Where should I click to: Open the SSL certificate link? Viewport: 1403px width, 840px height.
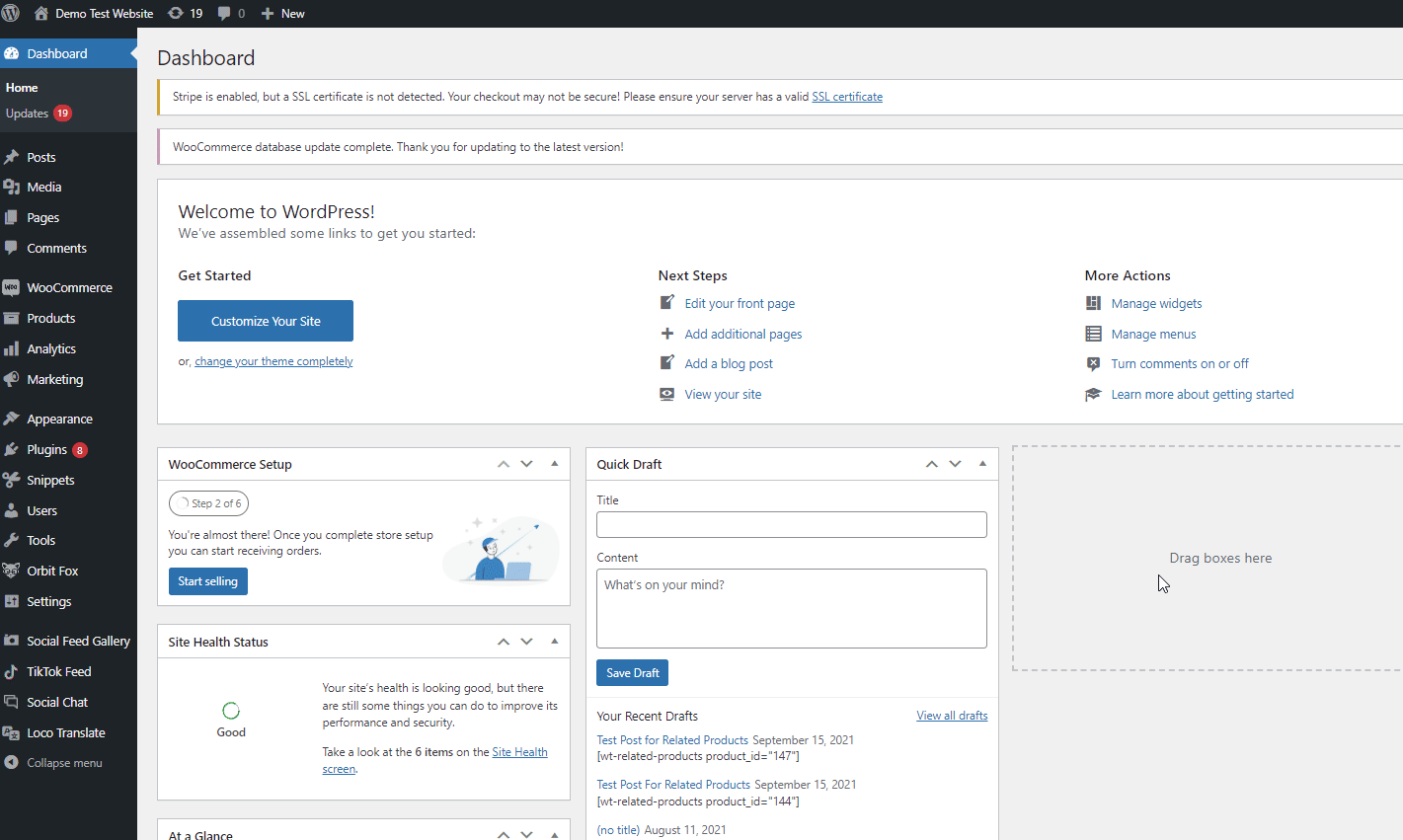(847, 97)
